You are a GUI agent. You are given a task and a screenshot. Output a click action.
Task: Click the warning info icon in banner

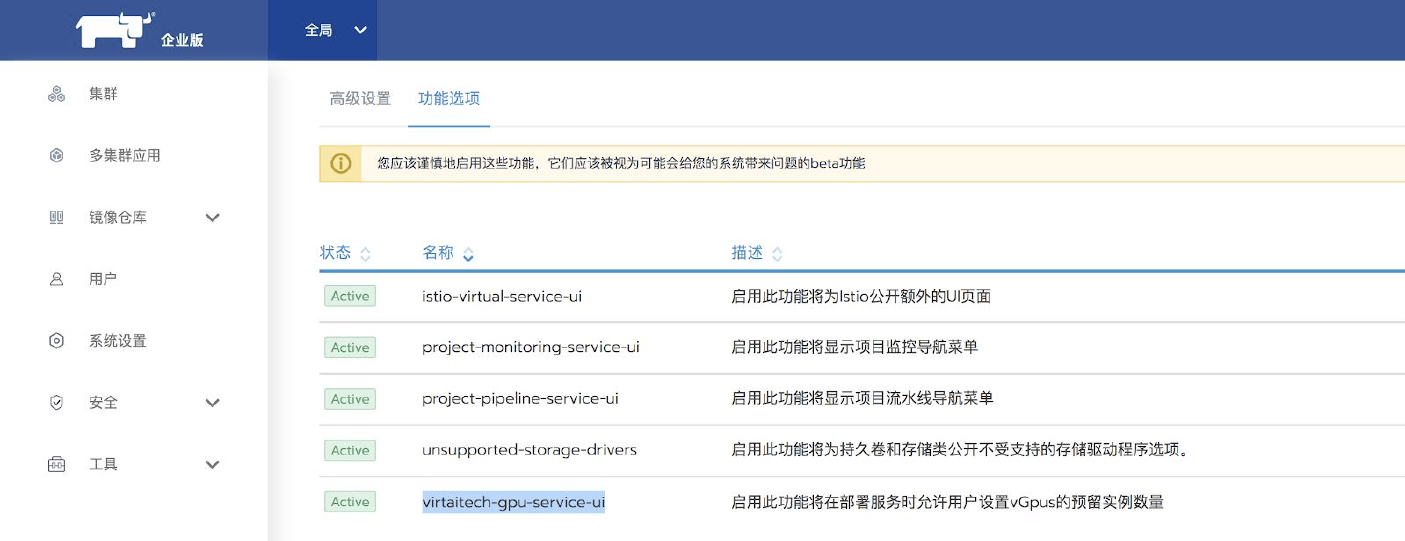341,163
